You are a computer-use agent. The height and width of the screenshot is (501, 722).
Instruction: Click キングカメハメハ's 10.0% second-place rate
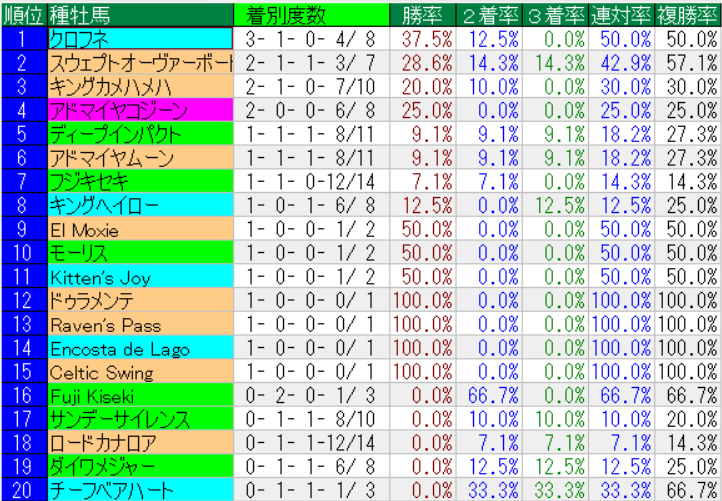[x=489, y=86]
